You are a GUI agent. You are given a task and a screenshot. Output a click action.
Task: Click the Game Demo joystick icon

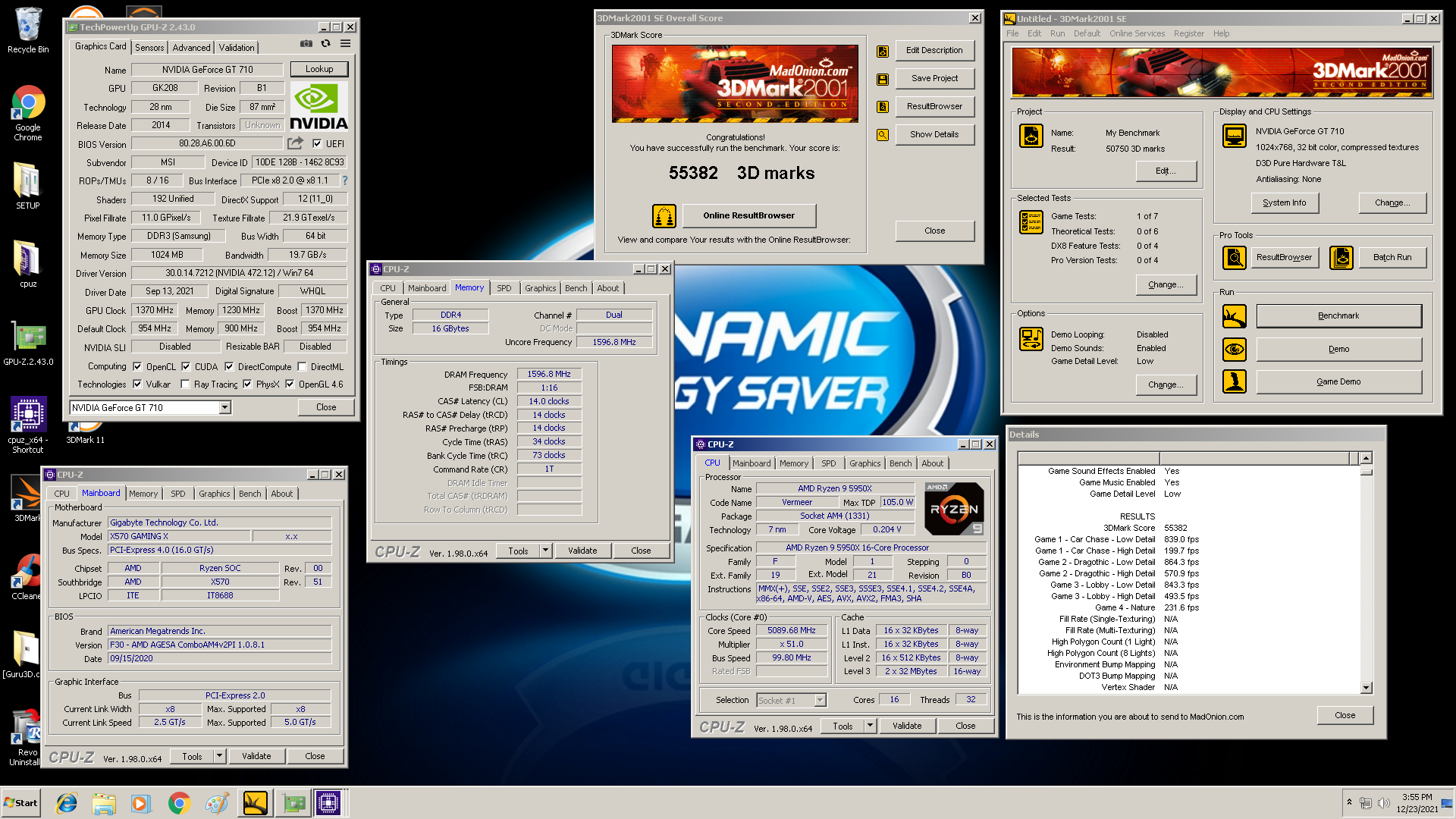[x=1235, y=381]
